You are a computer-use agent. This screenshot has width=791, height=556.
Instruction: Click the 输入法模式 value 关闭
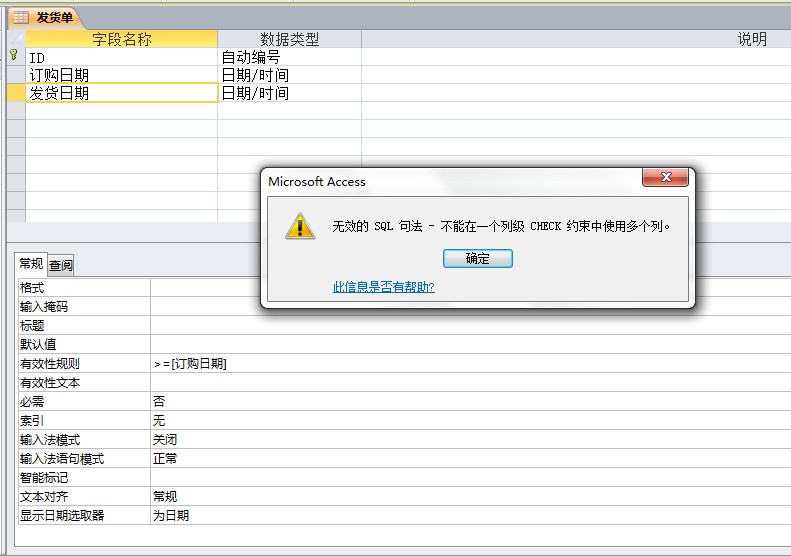point(471,439)
